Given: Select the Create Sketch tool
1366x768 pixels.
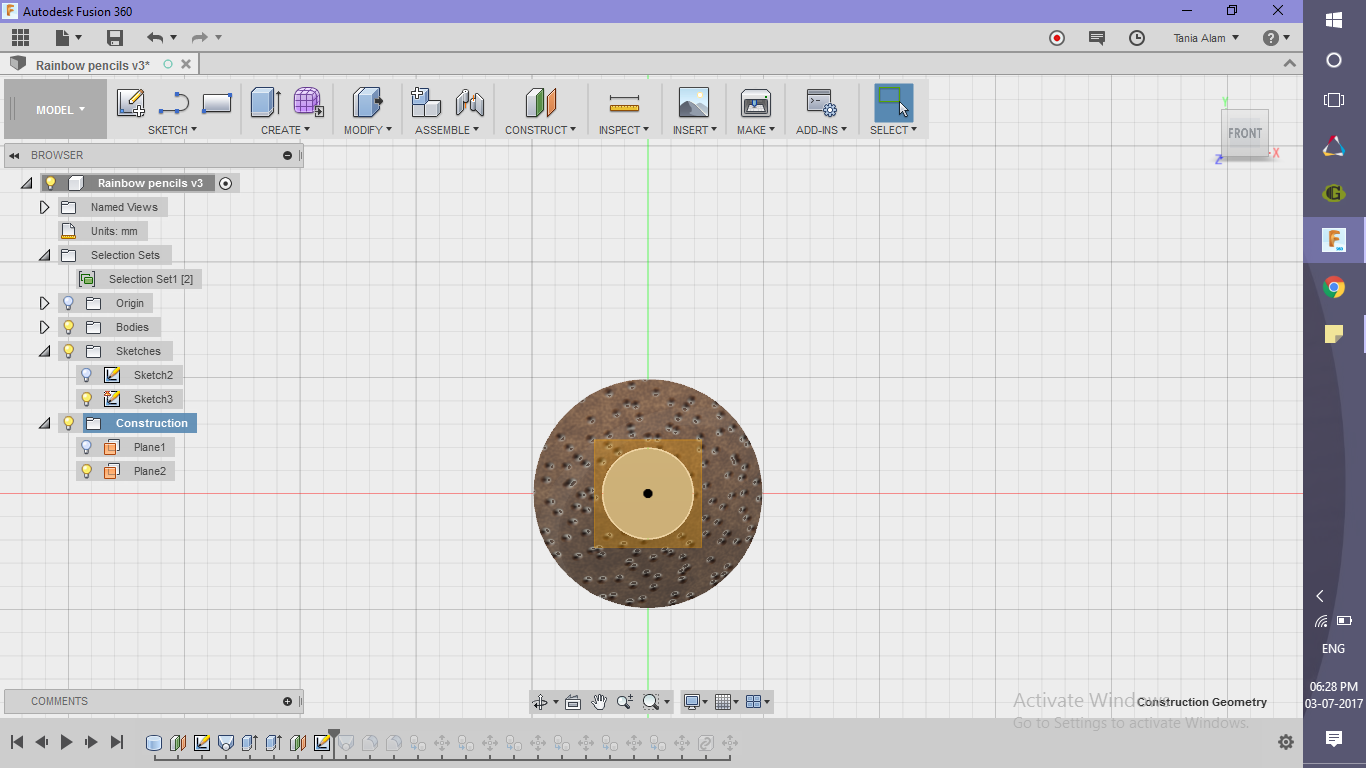Looking at the screenshot, I should tap(131, 103).
